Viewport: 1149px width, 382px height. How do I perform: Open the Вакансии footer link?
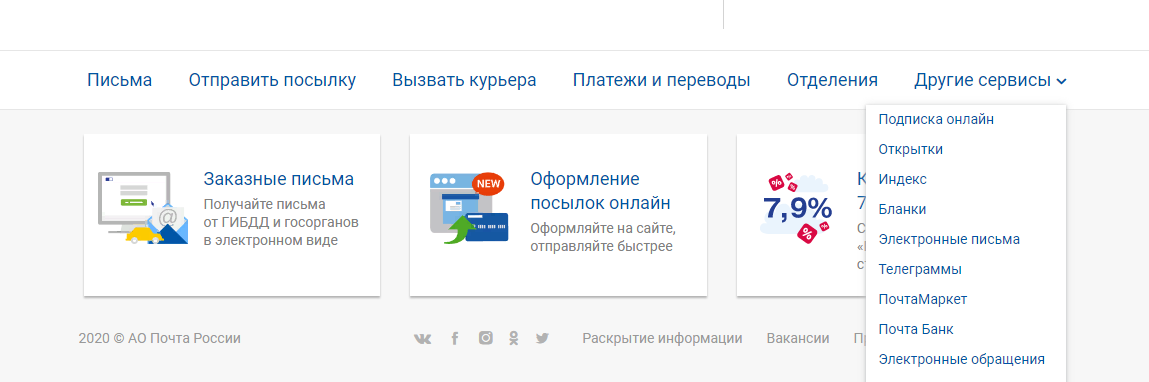[x=798, y=338]
